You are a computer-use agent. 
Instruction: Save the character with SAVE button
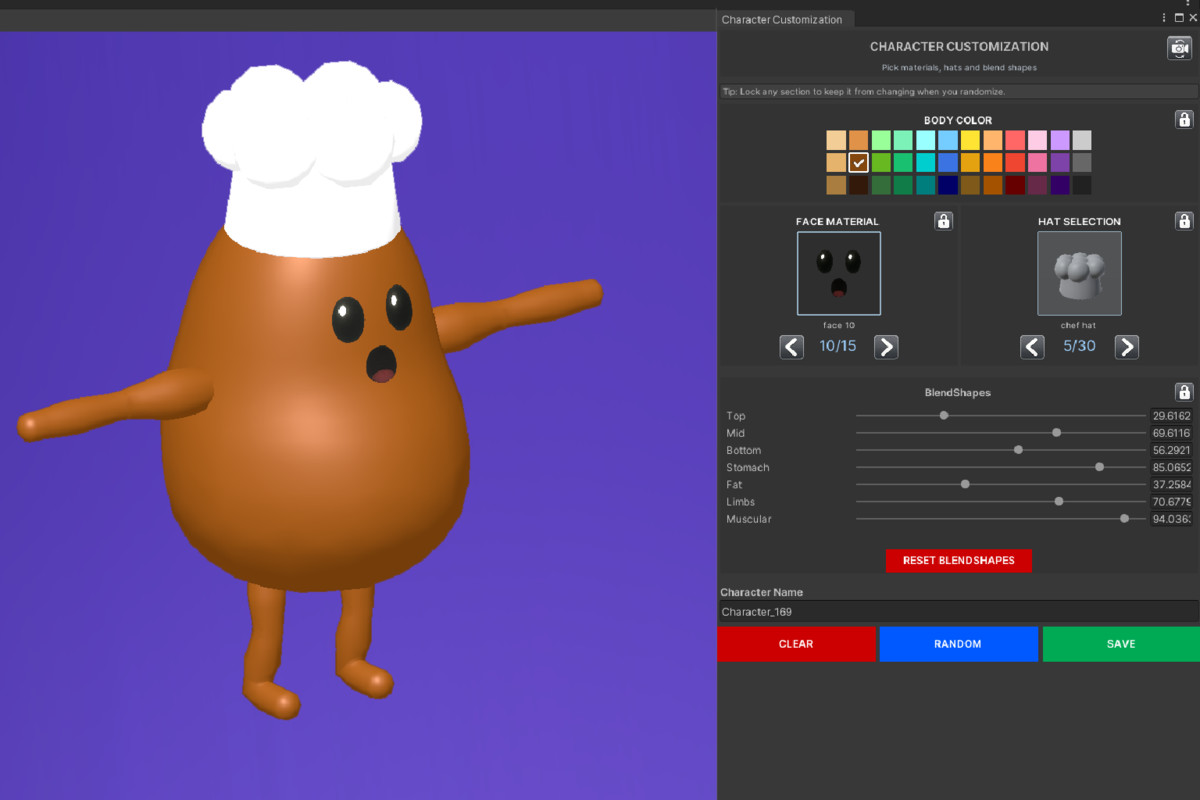[x=1119, y=643]
